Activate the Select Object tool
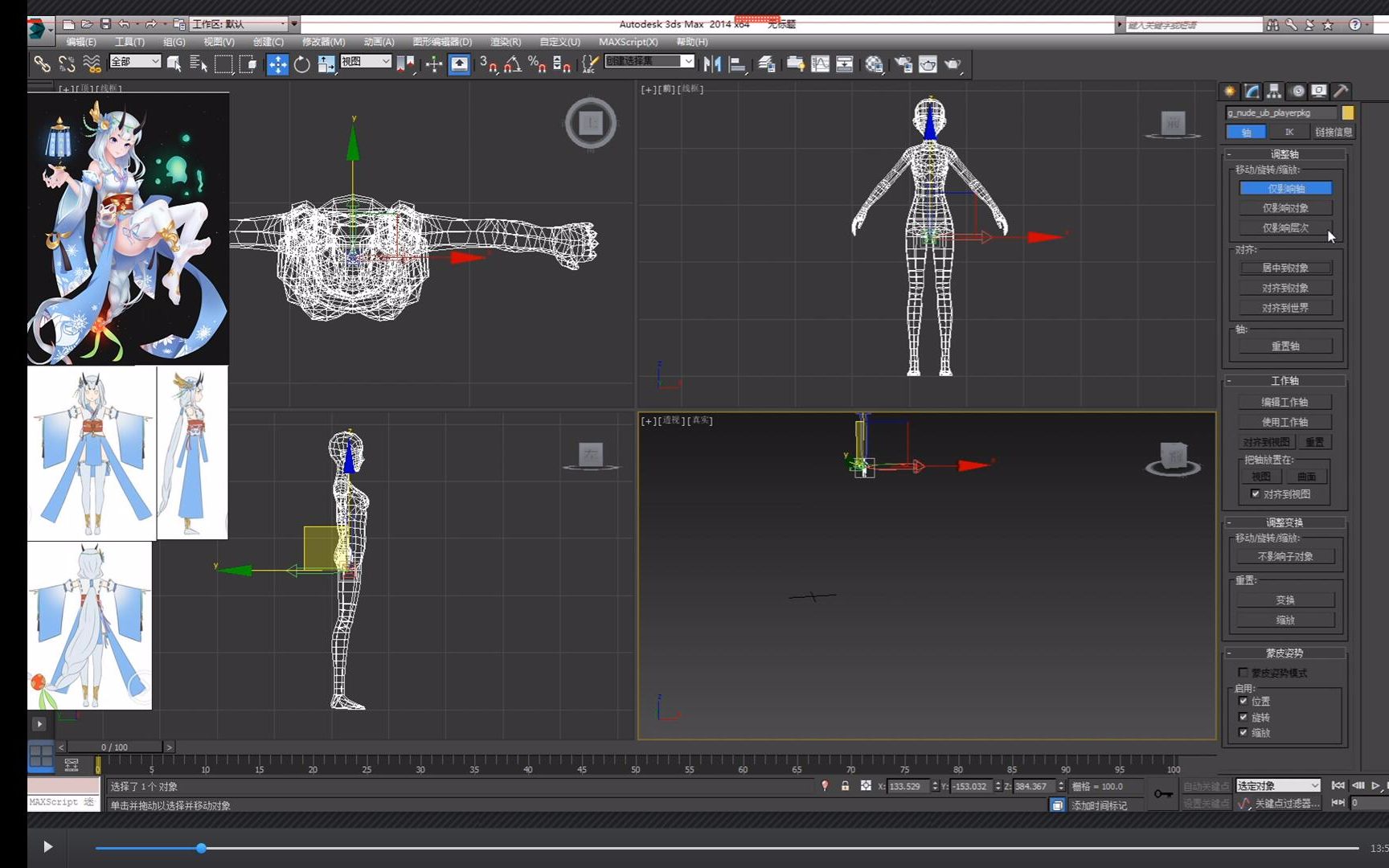The image size is (1389, 868). (174, 64)
